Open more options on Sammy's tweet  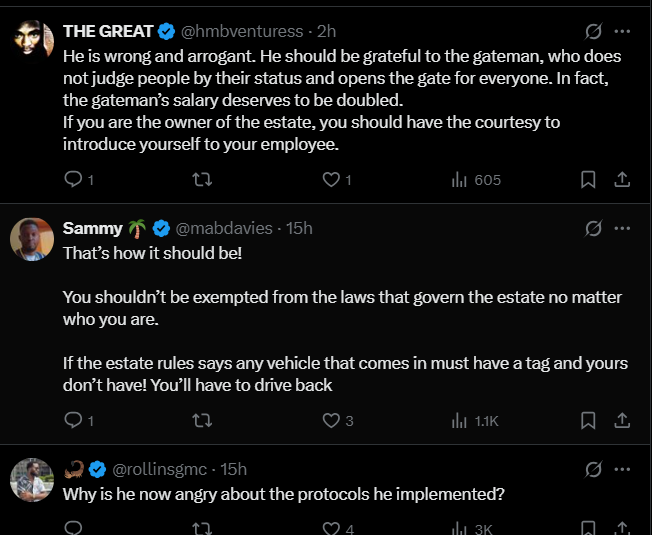pyautogui.click(x=622, y=228)
